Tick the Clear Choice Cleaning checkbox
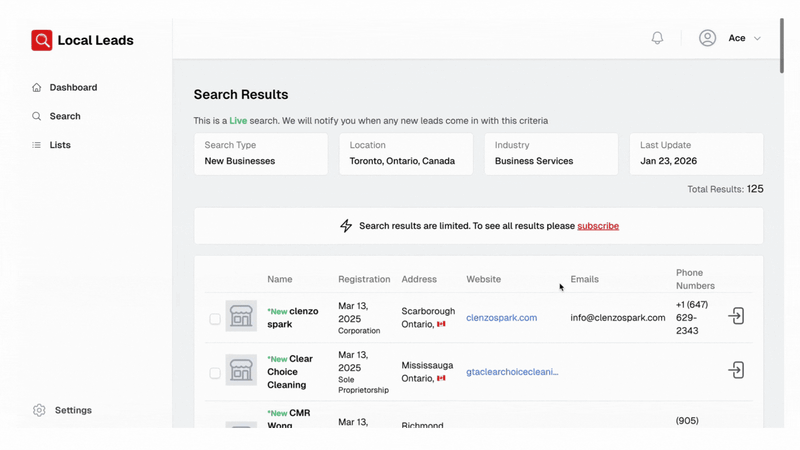Image resolution: width=800 pixels, height=450 pixels. point(215,373)
